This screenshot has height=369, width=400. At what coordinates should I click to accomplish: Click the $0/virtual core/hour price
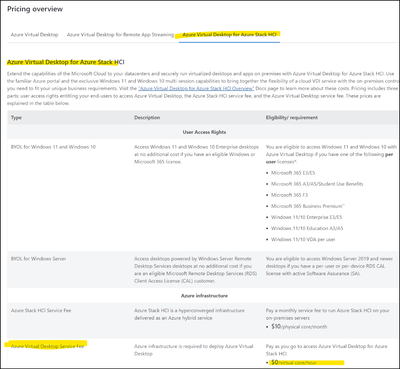pos(294,362)
